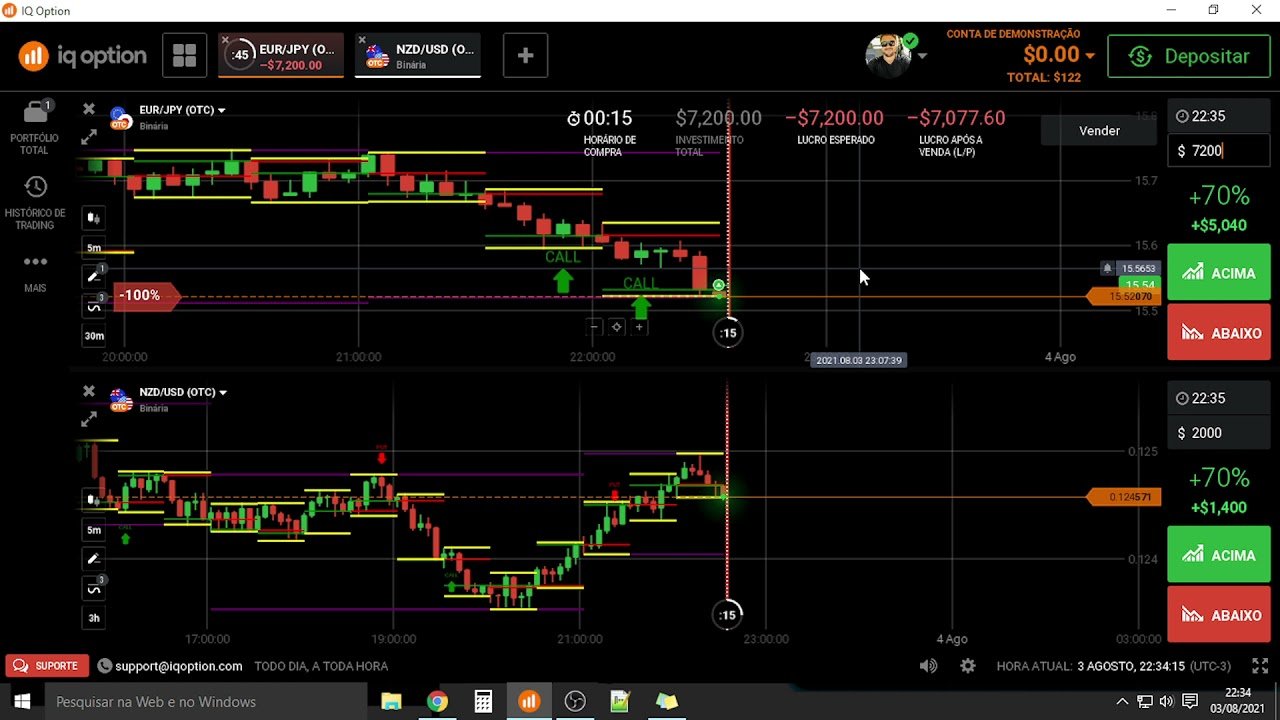
Task: Open Windows Start menu
Action: [x=22, y=702]
